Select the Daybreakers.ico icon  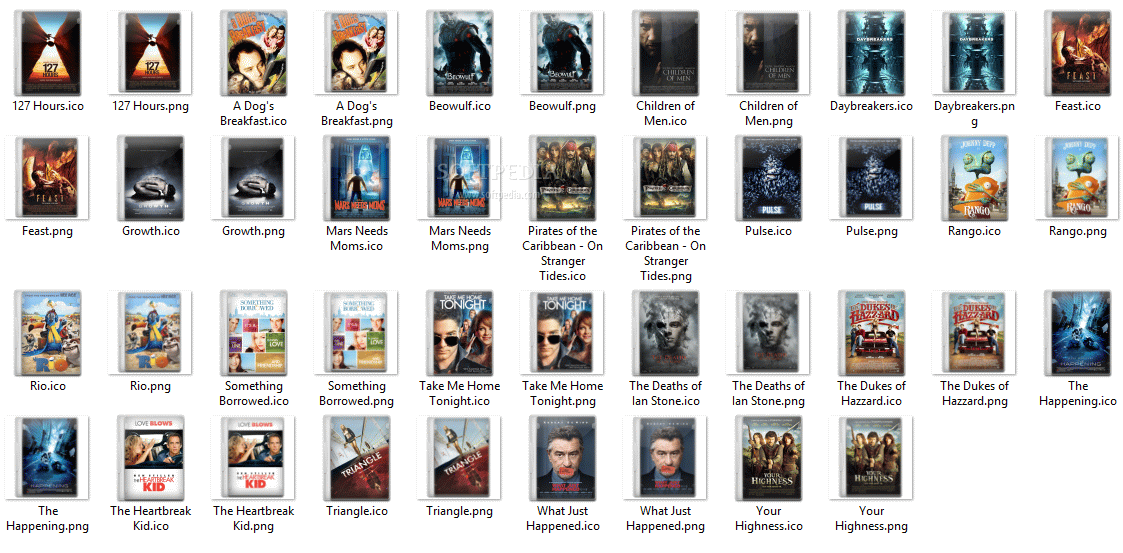[872, 52]
